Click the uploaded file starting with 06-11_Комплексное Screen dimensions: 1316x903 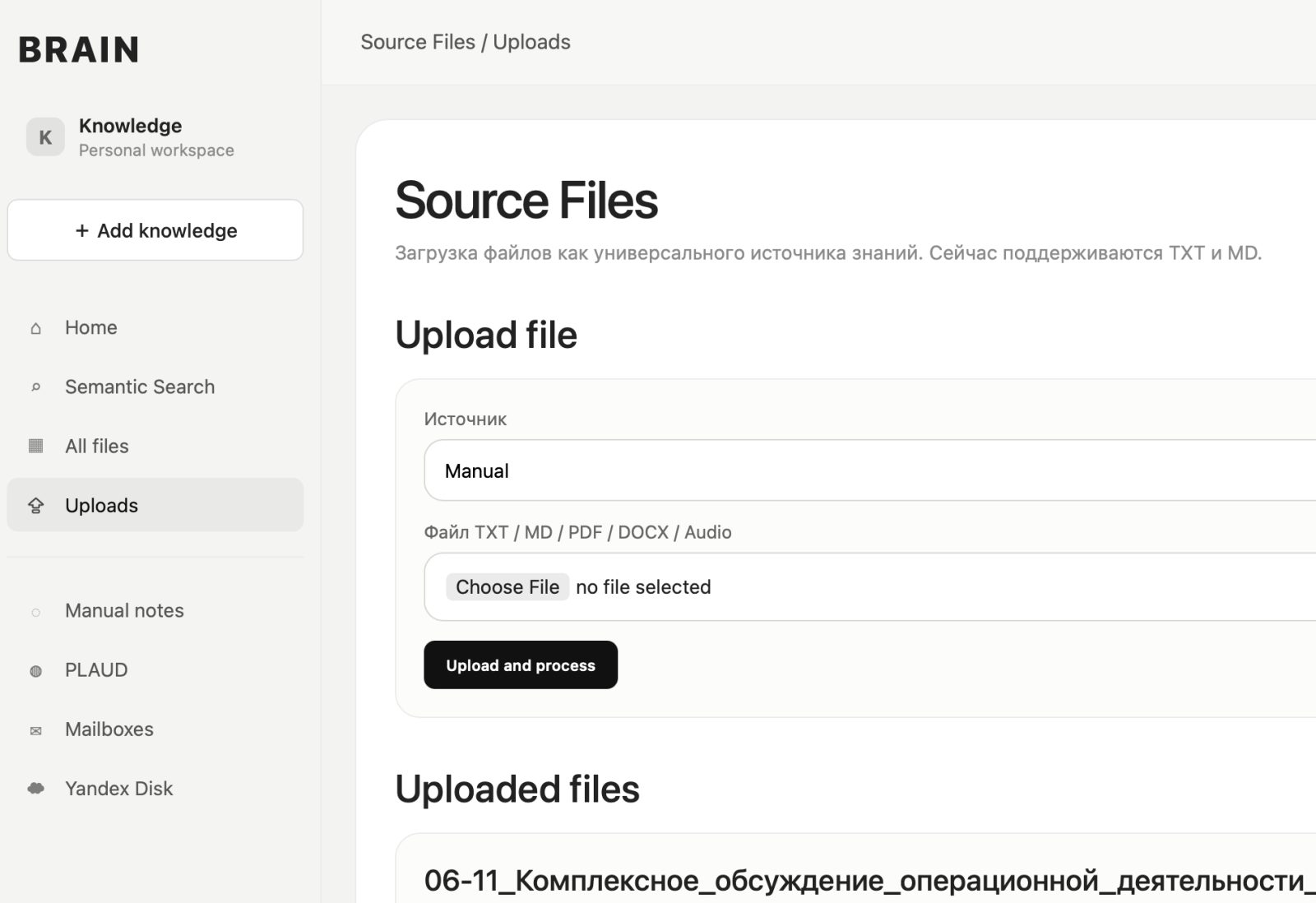click(x=869, y=881)
